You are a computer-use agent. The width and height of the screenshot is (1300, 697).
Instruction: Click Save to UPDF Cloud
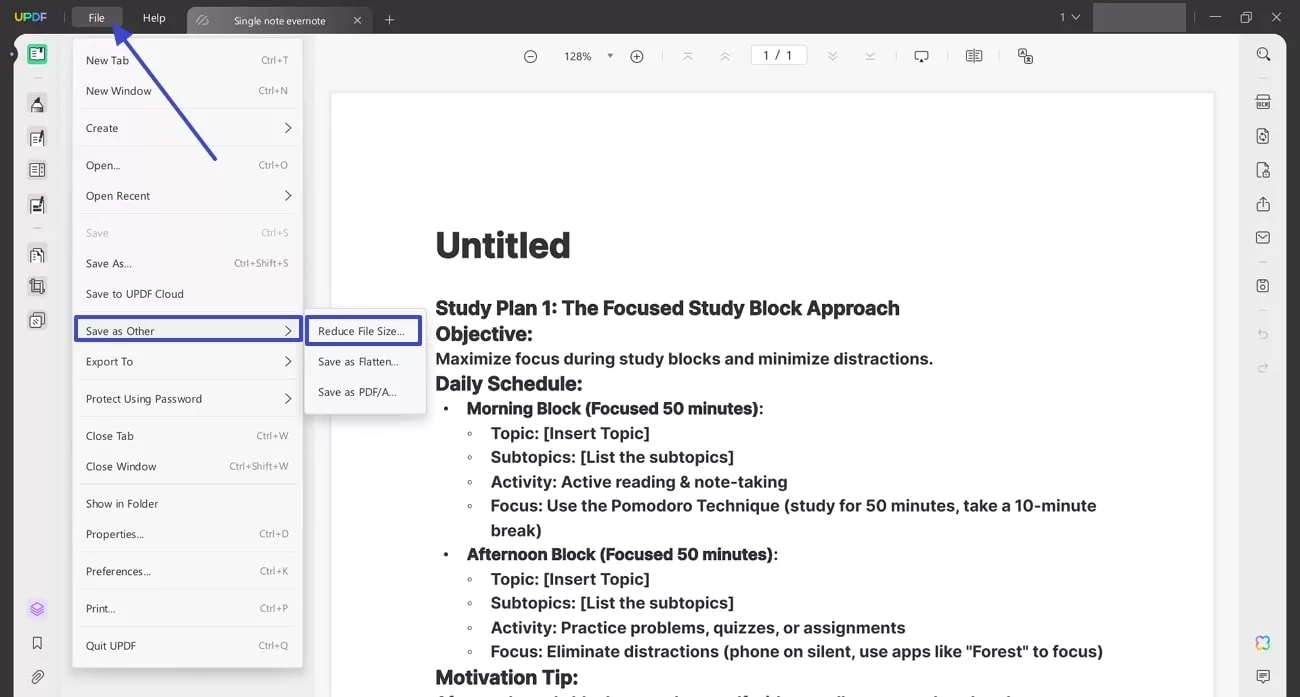(x=134, y=293)
